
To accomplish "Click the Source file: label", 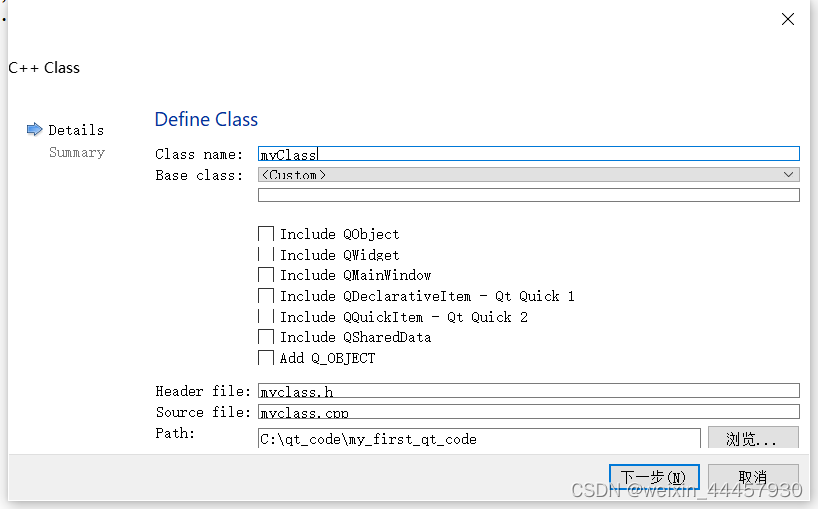I will point(202,412).
